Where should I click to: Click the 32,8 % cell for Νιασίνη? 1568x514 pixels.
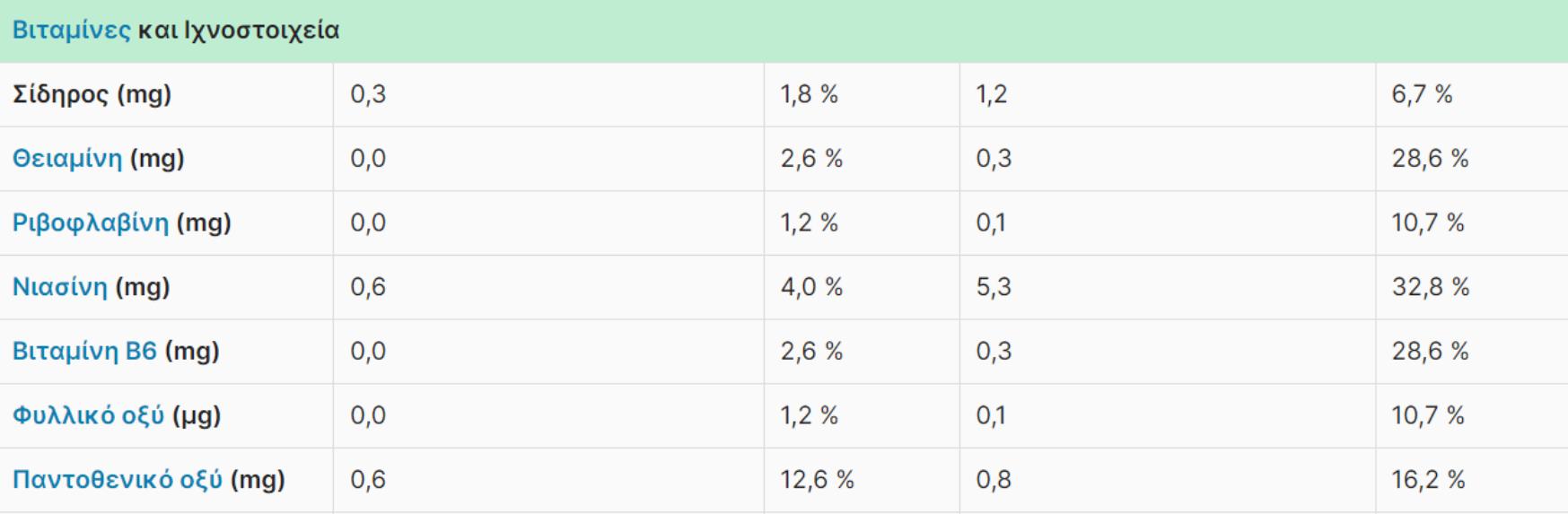coord(1430,287)
